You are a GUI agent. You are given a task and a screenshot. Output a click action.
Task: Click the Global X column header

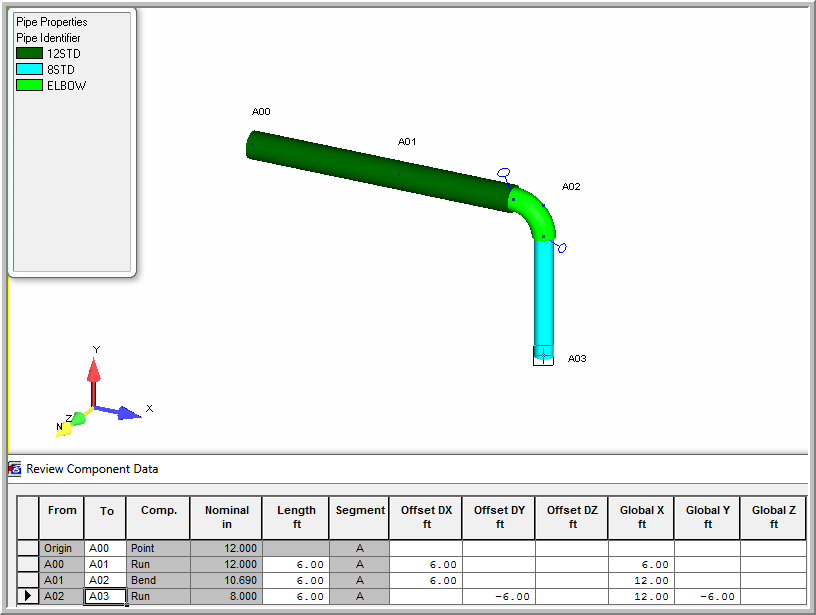coord(641,518)
